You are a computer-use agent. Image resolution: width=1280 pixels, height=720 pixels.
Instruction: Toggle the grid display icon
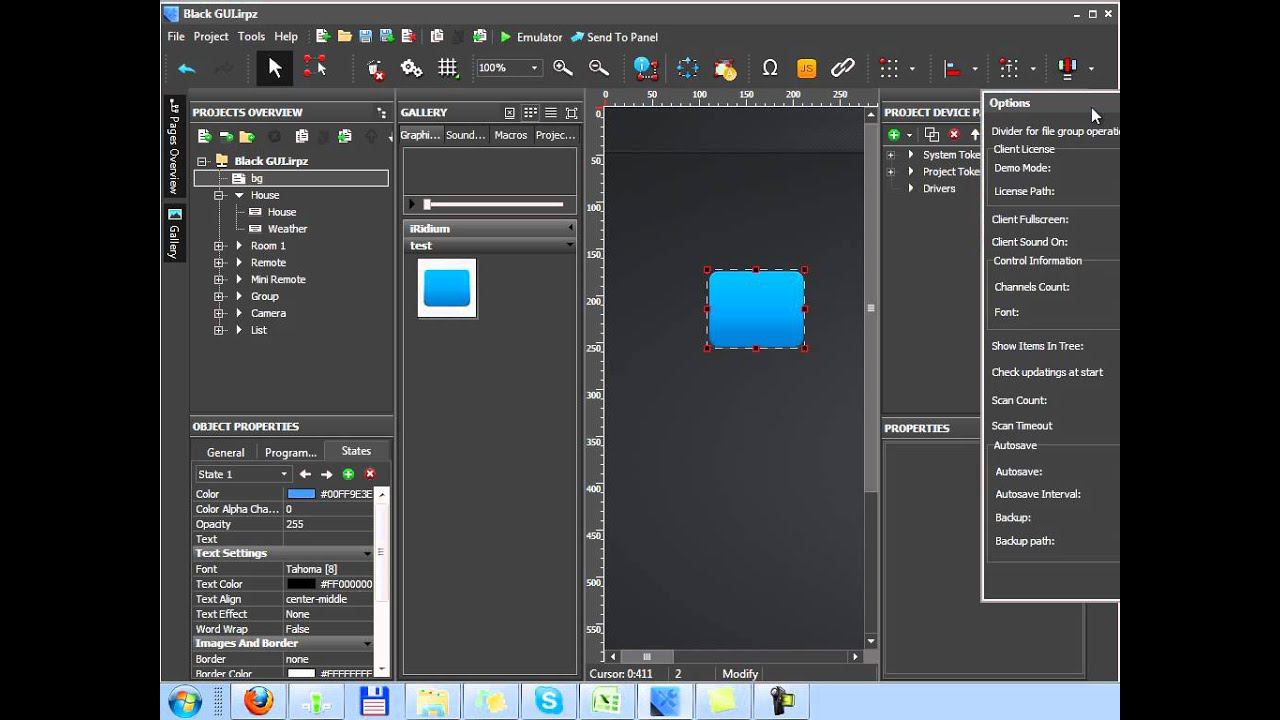447,68
